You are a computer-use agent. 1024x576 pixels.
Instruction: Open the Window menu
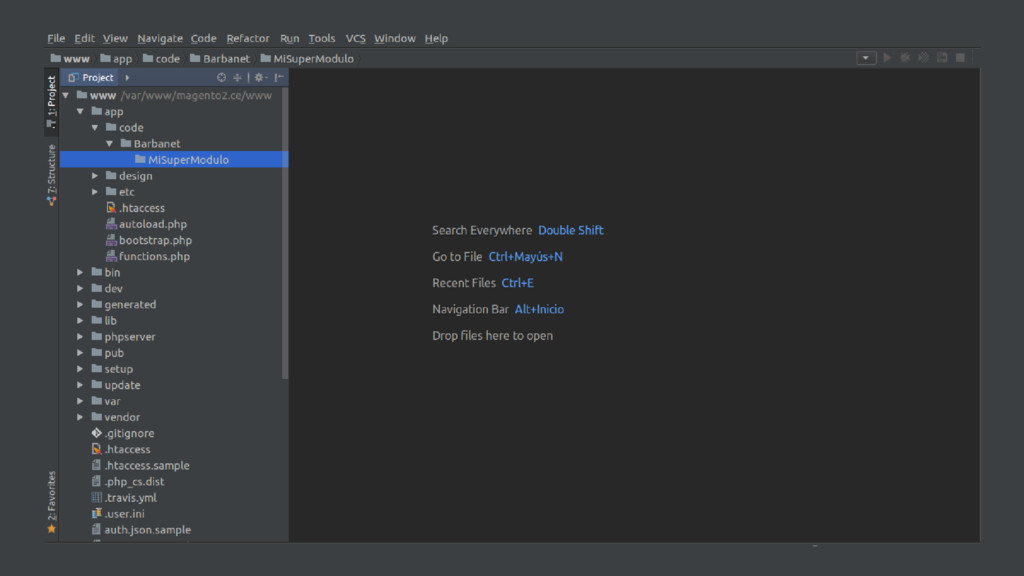tap(394, 39)
